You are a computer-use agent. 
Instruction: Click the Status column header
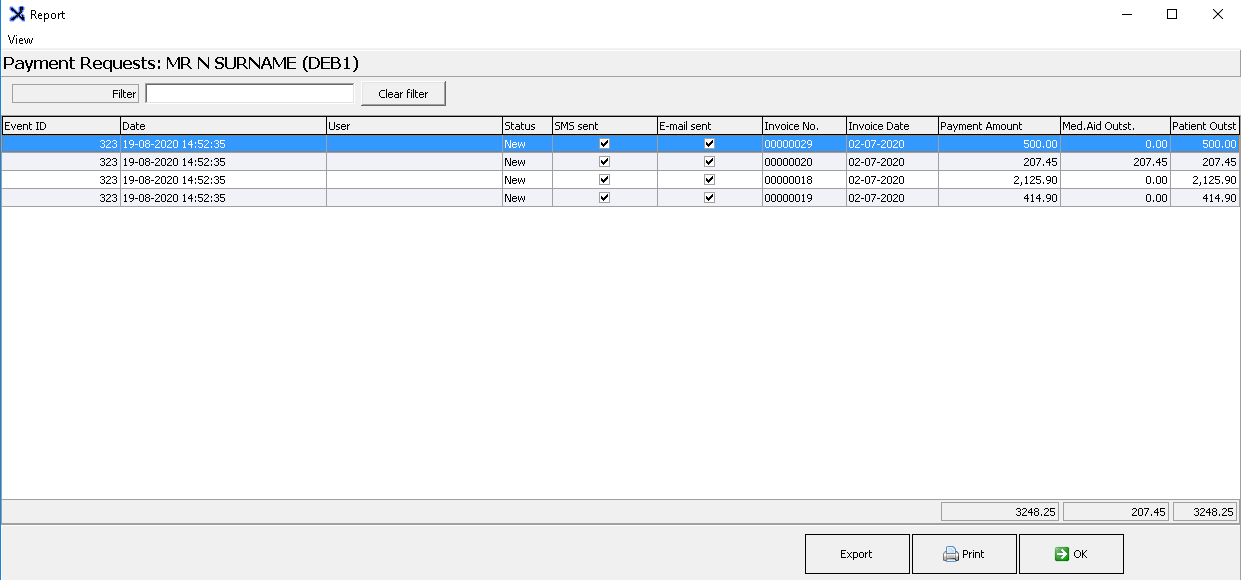click(x=526, y=126)
